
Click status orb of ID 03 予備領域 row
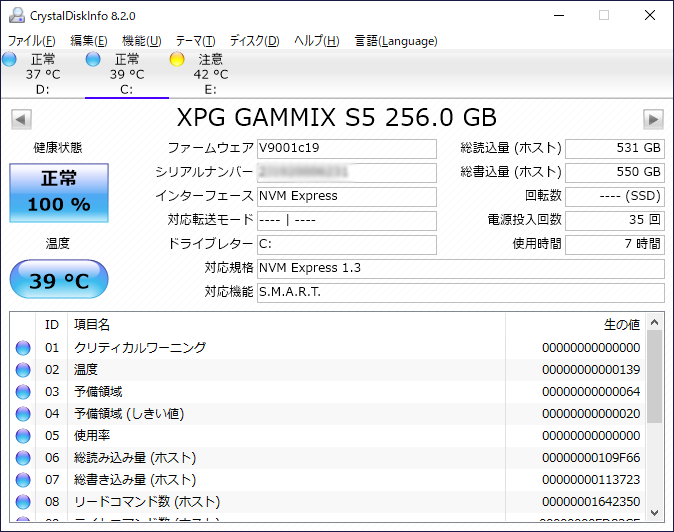pyautogui.click(x=23, y=392)
